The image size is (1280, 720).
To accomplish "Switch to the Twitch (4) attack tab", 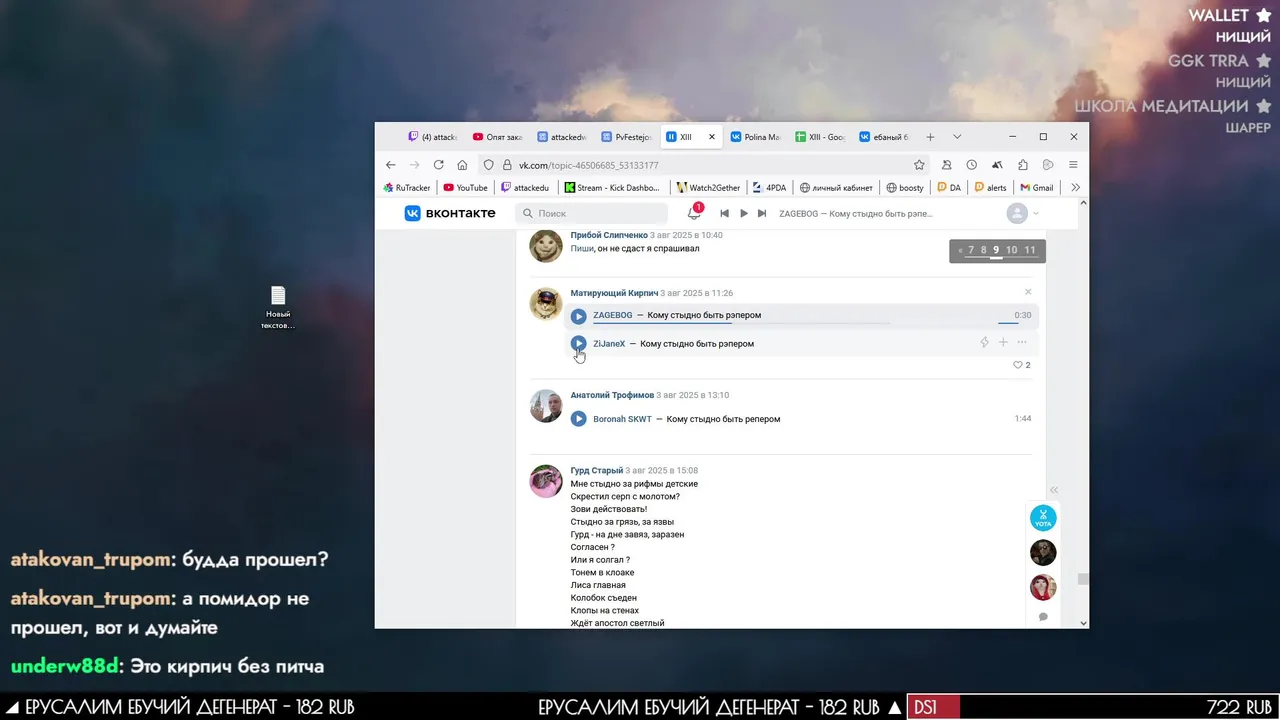I will click(x=433, y=137).
